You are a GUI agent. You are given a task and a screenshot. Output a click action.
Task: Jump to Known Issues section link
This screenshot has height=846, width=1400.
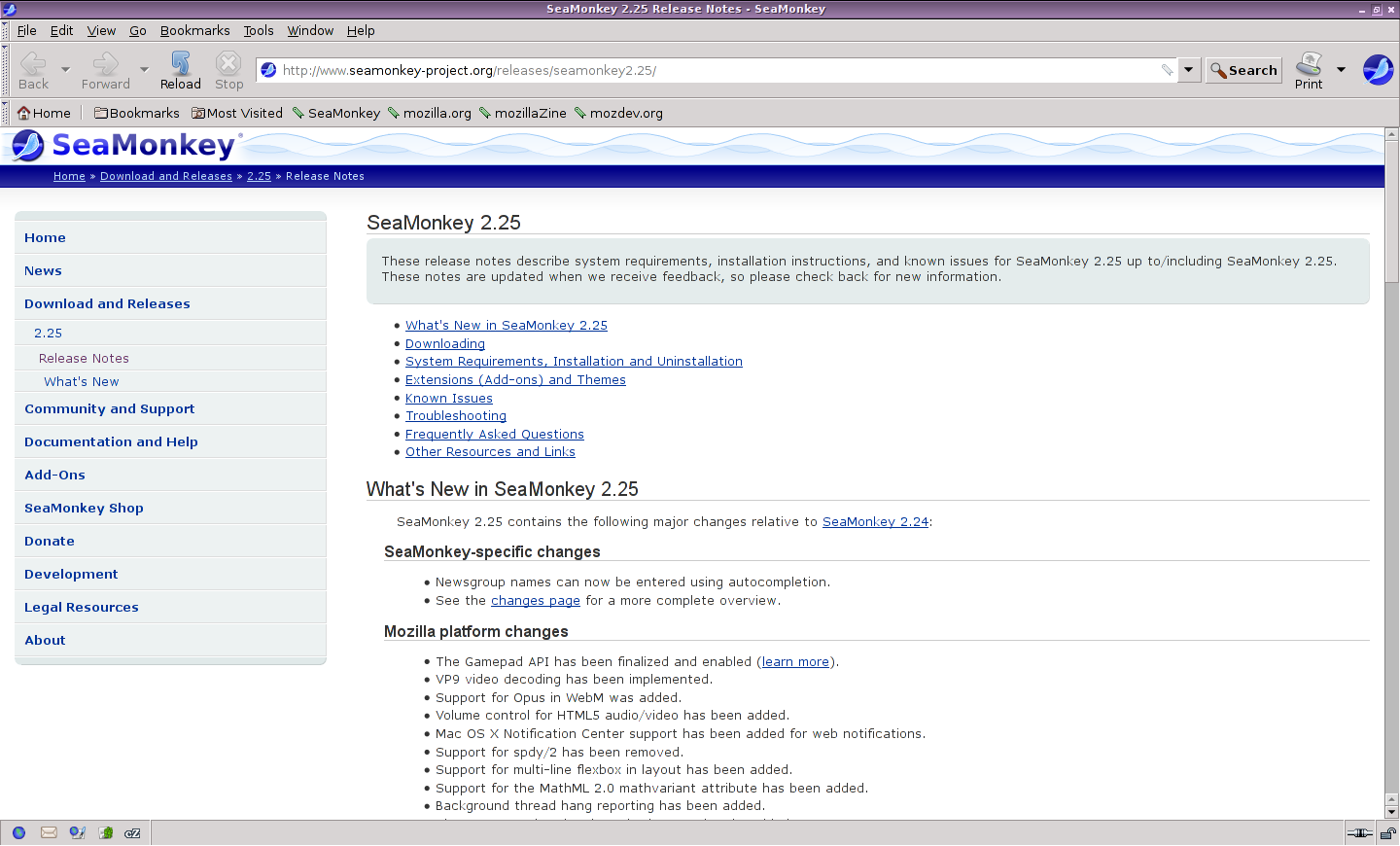tap(449, 398)
